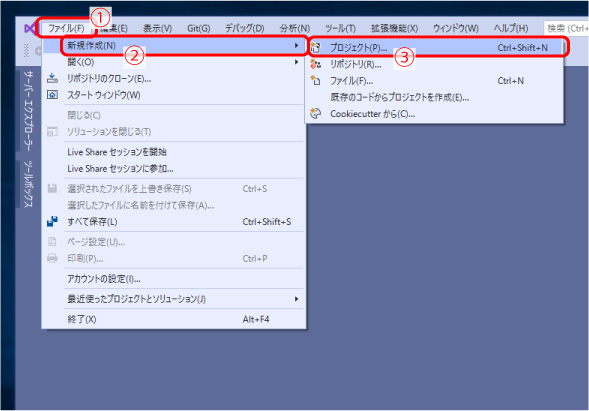Open the サーバー エクスプローラー side tab
Viewport: 589px width, 411px height.
point(28,111)
